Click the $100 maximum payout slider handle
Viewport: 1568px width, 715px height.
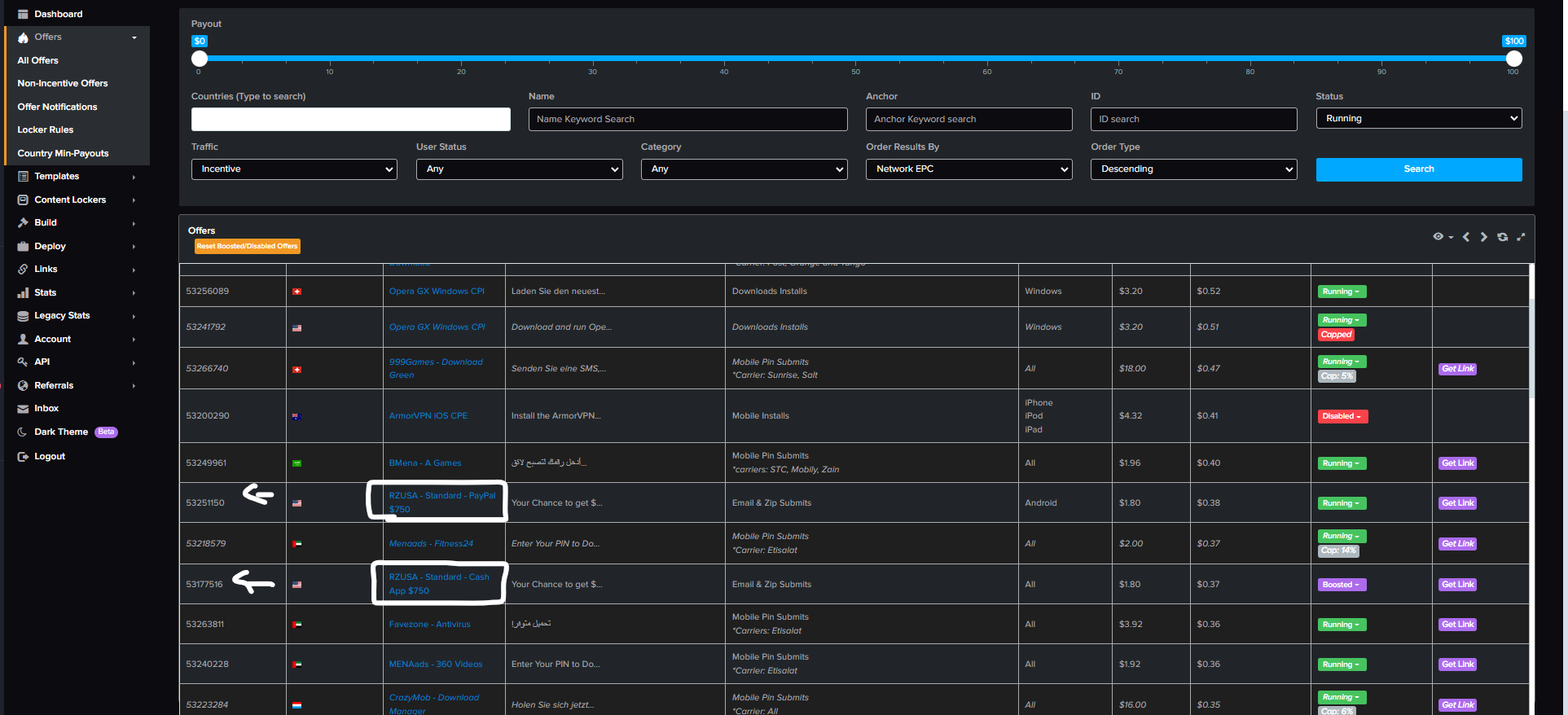click(x=1514, y=59)
